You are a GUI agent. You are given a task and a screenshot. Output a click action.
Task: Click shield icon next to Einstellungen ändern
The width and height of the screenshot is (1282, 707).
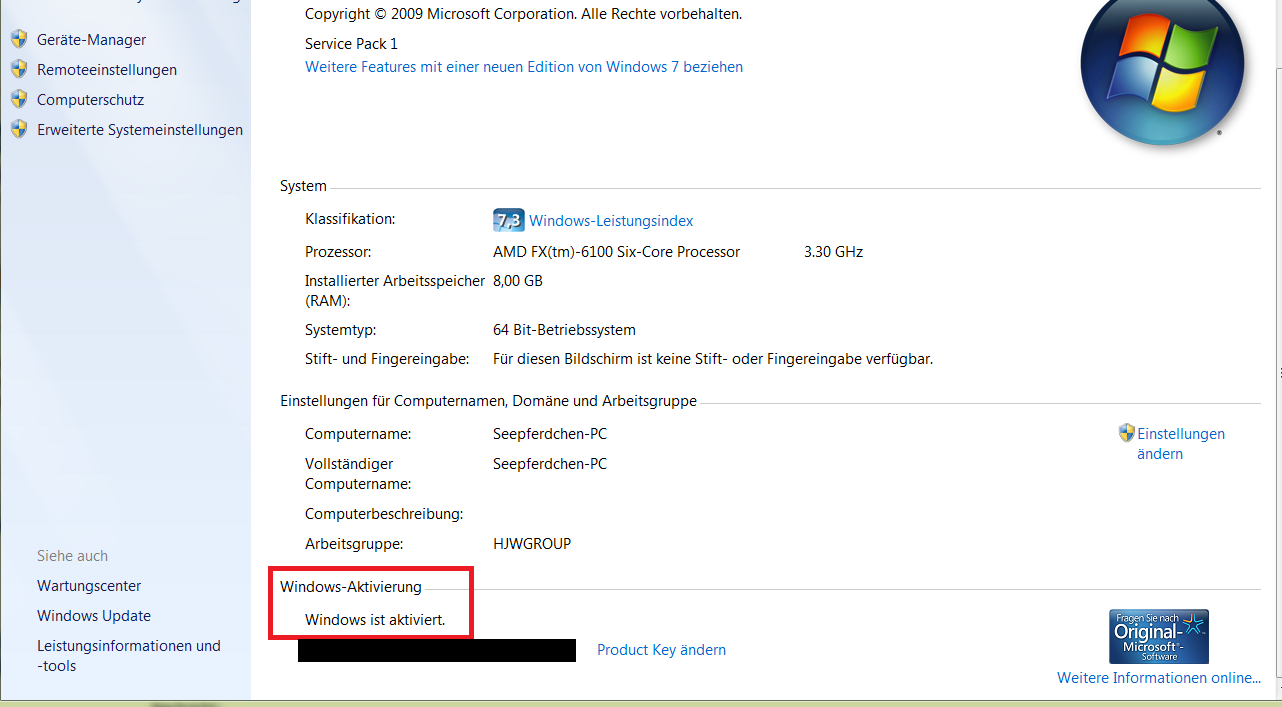[x=1127, y=433]
